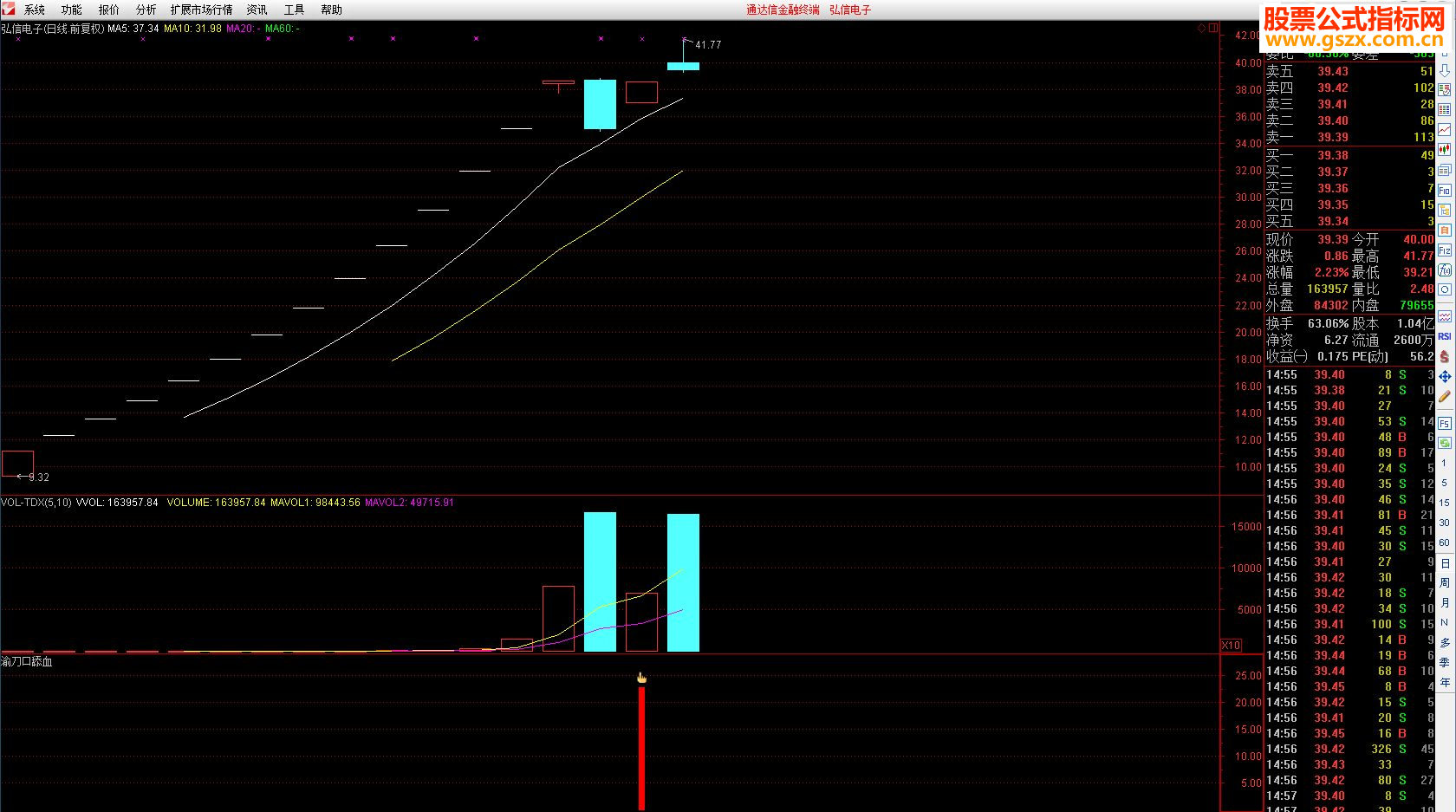Viewport: 1456px width, 812px height.
Task: Open the 系统 menu
Action: (35, 10)
